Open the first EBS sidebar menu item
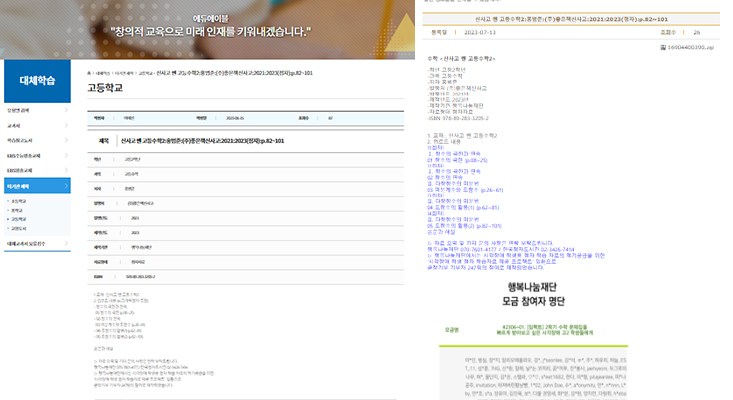The image size is (733, 400). (x=28, y=155)
